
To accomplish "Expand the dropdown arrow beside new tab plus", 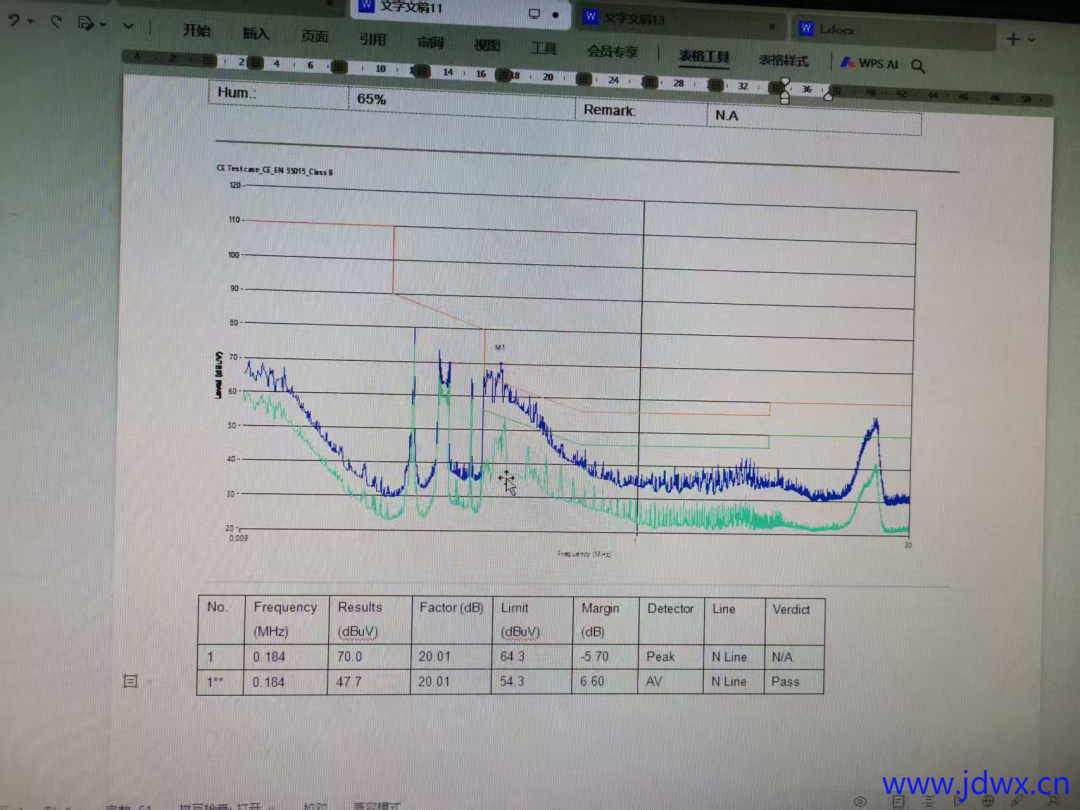I will (x=1032, y=40).
